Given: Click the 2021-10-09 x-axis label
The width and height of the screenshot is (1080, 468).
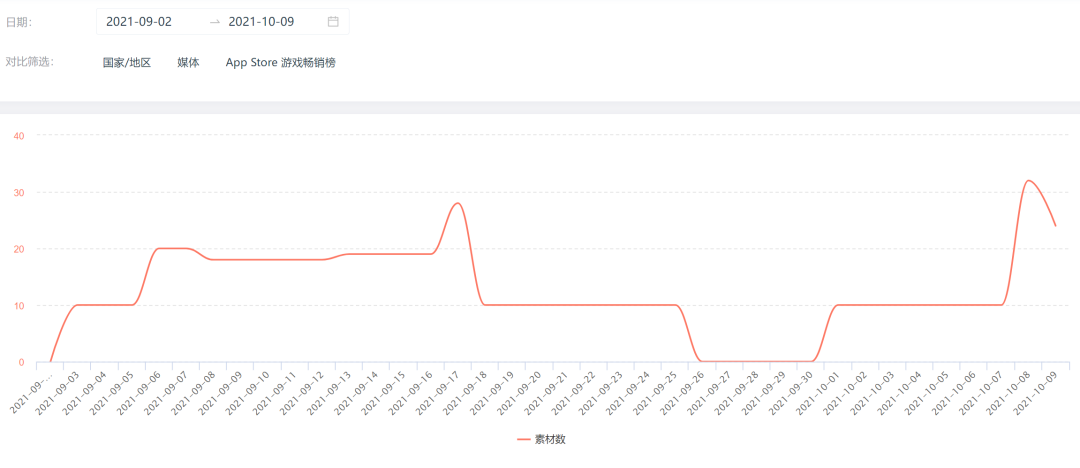Looking at the screenshot, I should 1035,390.
